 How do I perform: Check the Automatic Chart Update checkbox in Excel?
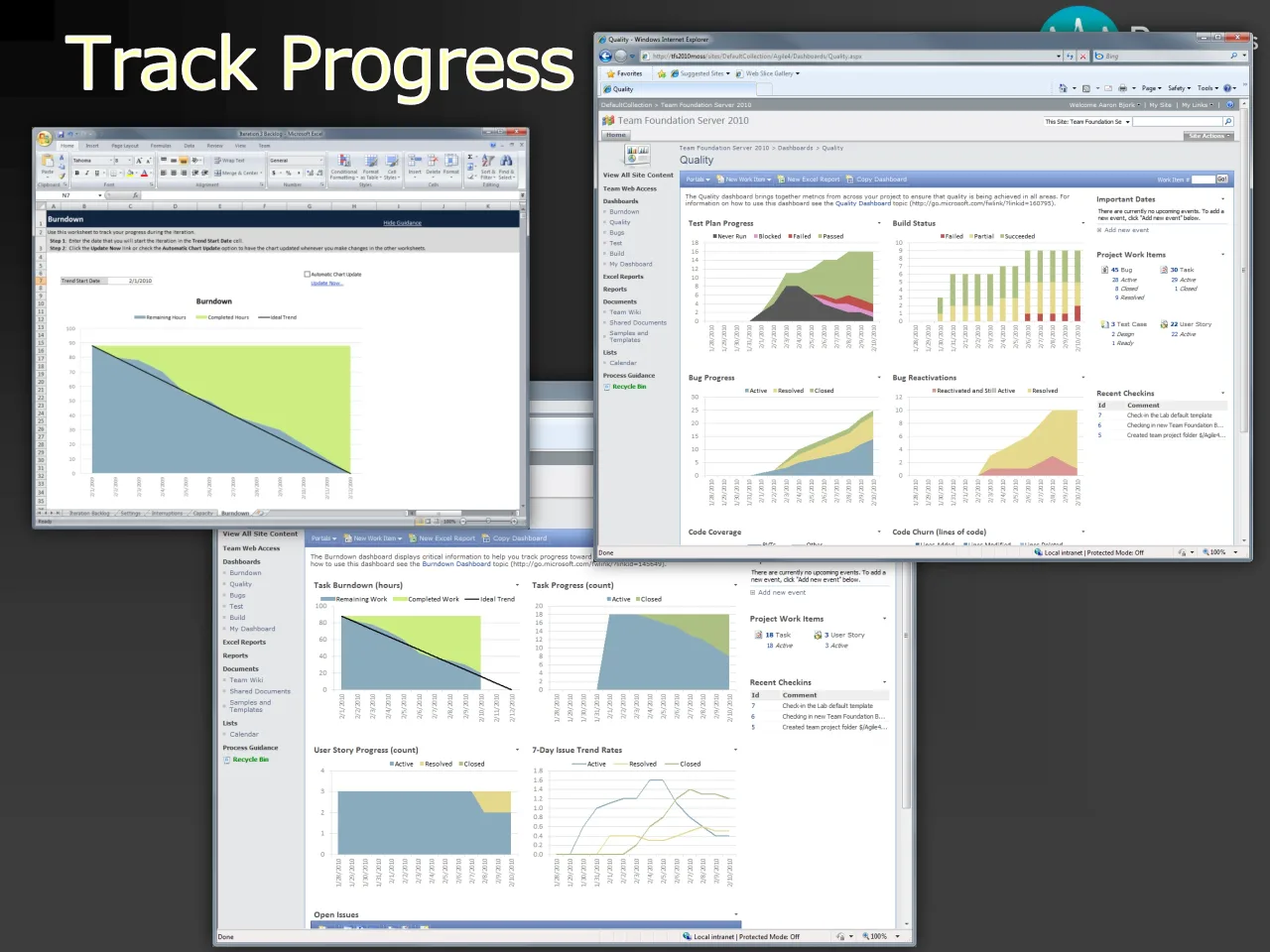click(307, 274)
